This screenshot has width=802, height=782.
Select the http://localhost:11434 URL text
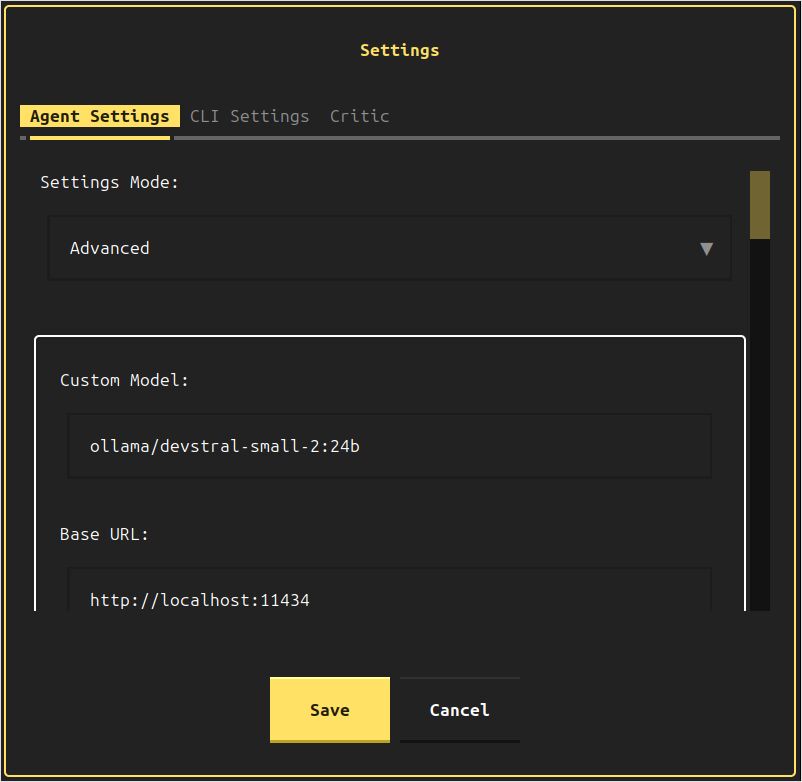pos(200,600)
